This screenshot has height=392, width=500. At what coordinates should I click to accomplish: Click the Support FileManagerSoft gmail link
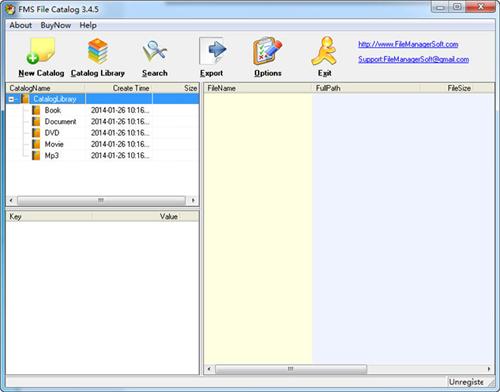point(413,59)
